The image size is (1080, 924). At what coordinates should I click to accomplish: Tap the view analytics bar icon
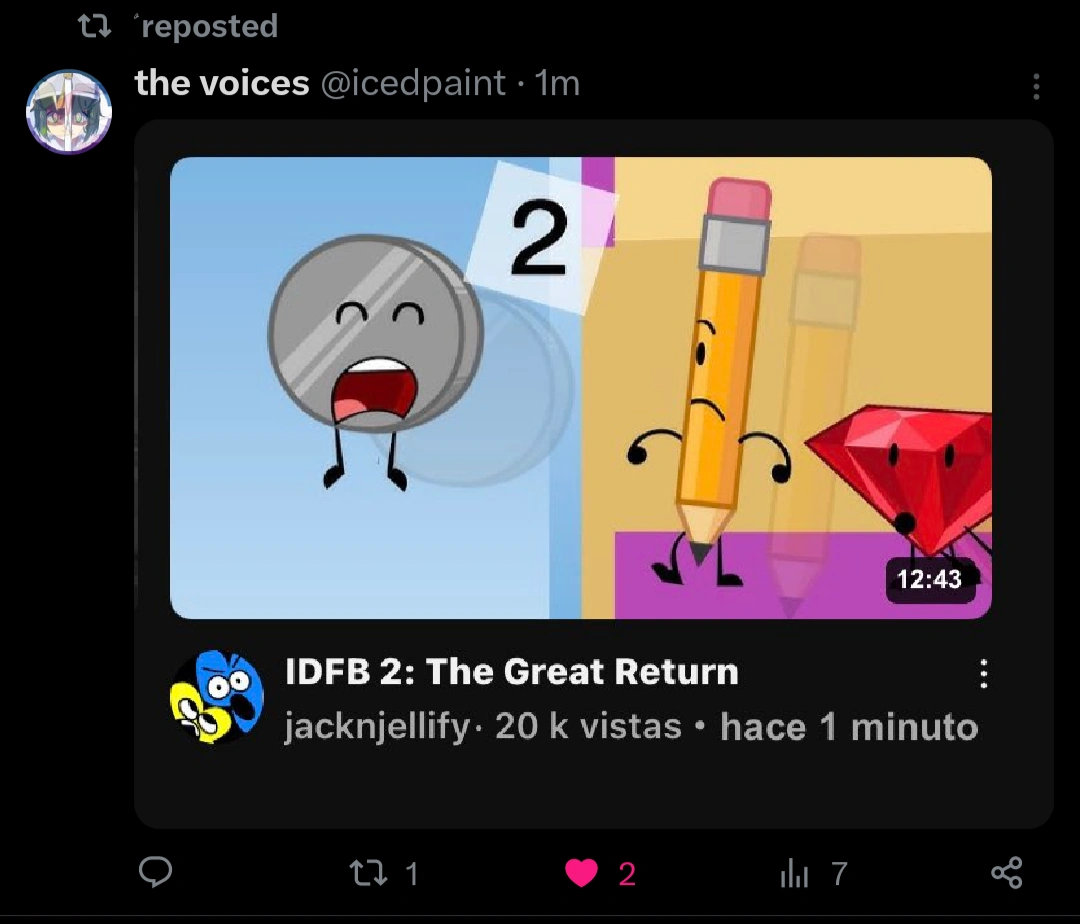[x=794, y=873]
